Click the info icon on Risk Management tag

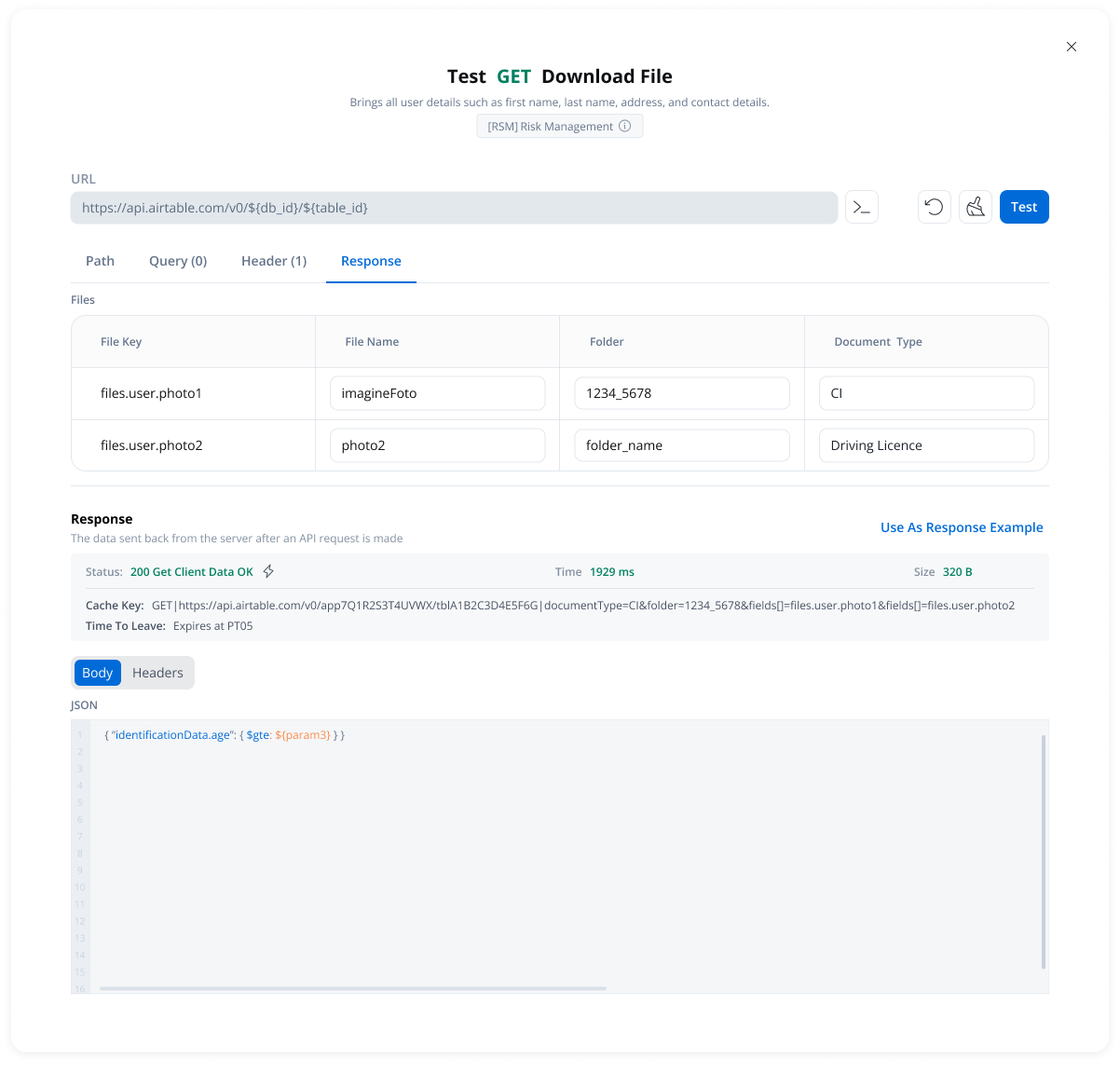click(625, 127)
